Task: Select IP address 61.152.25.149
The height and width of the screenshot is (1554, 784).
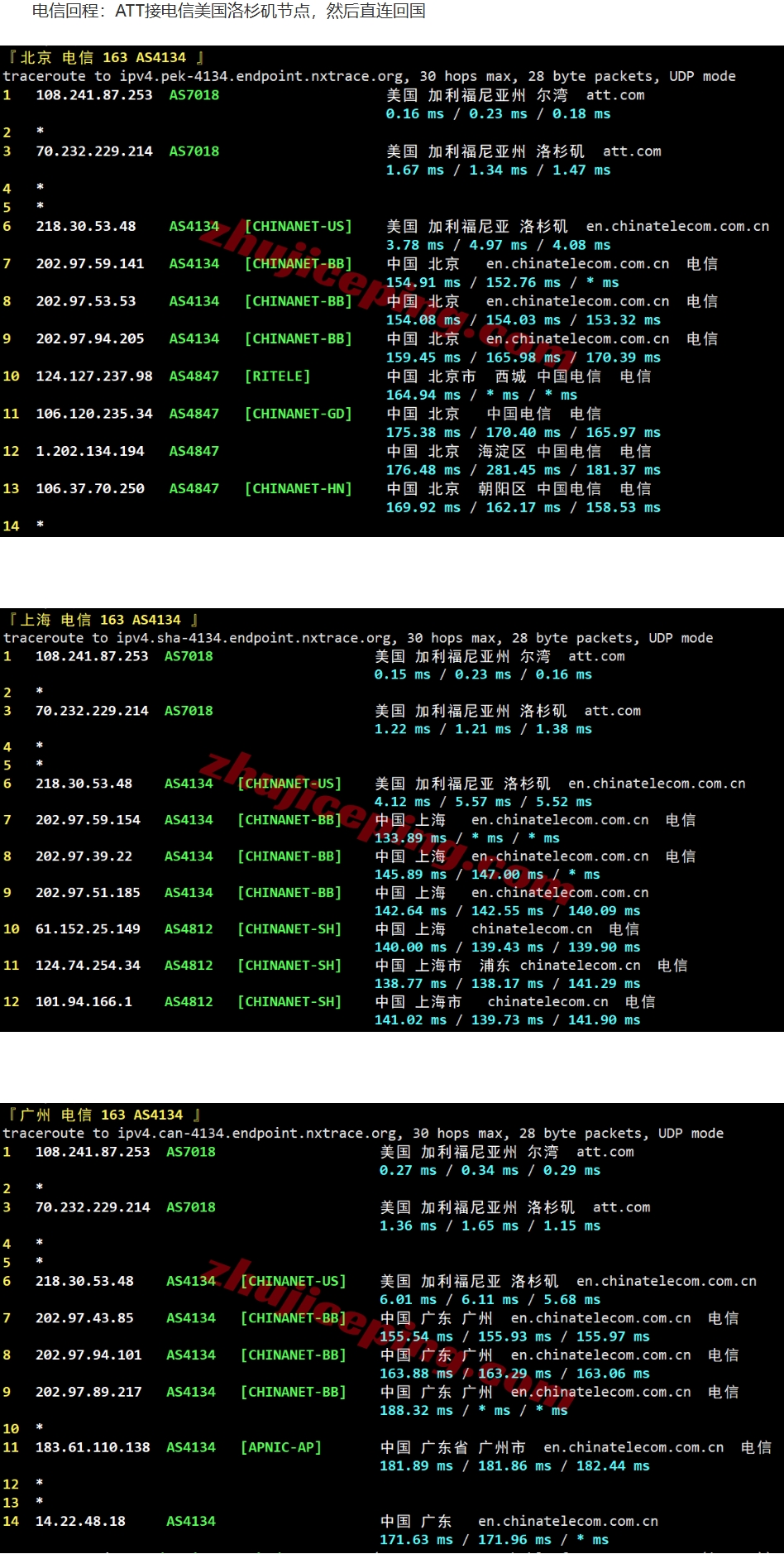Action: 88,929
